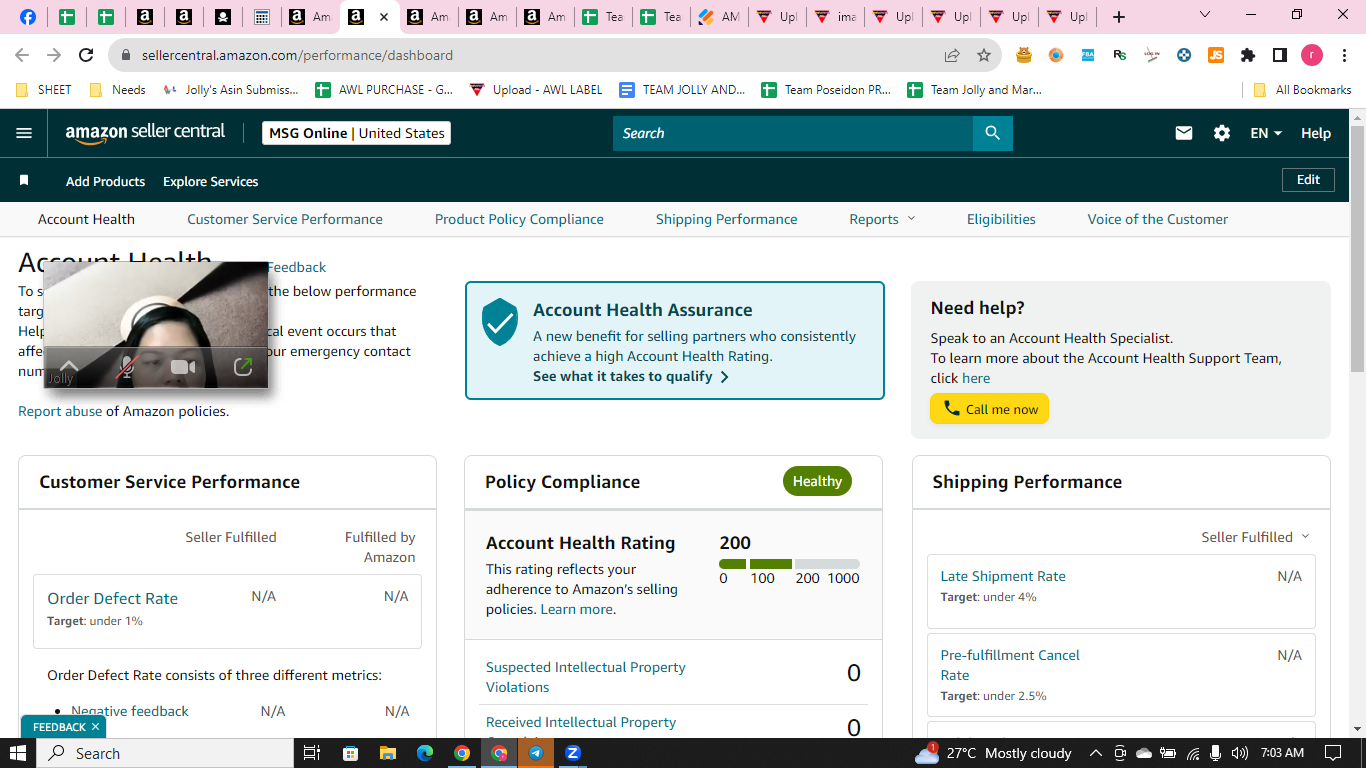Image resolution: width=1366 pixels, height=768 pixels.
Task: Click the Help link in the header
Action: pyautogui.click(x=1316, y=133)
